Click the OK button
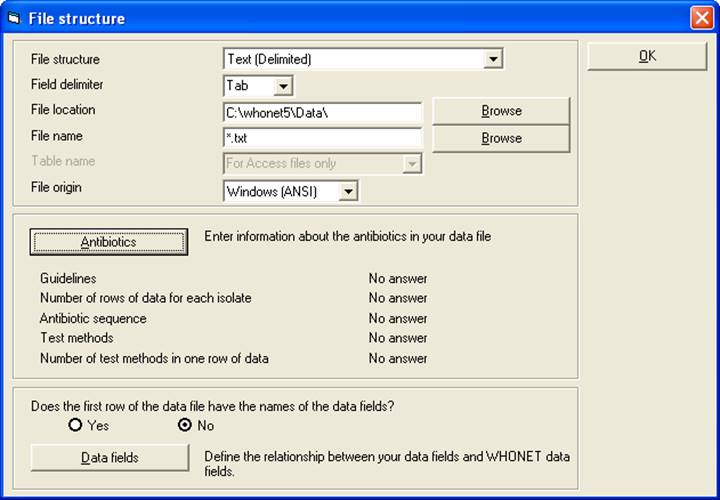This screenshot has width=720, height=500. click(x=647, y=56)
